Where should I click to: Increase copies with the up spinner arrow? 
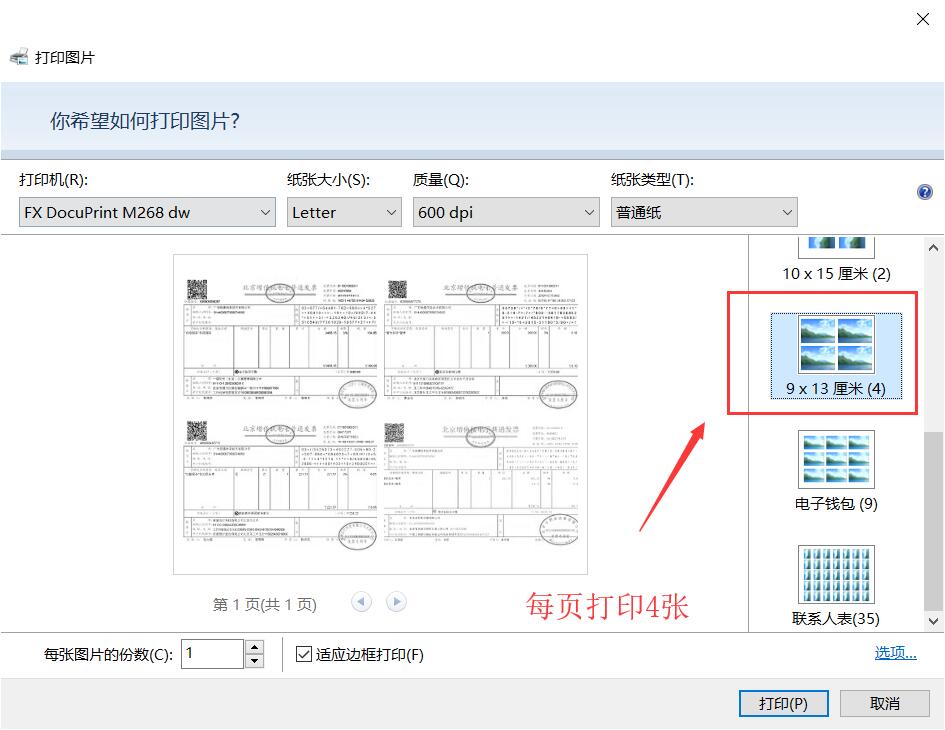(x=254, y=648)
